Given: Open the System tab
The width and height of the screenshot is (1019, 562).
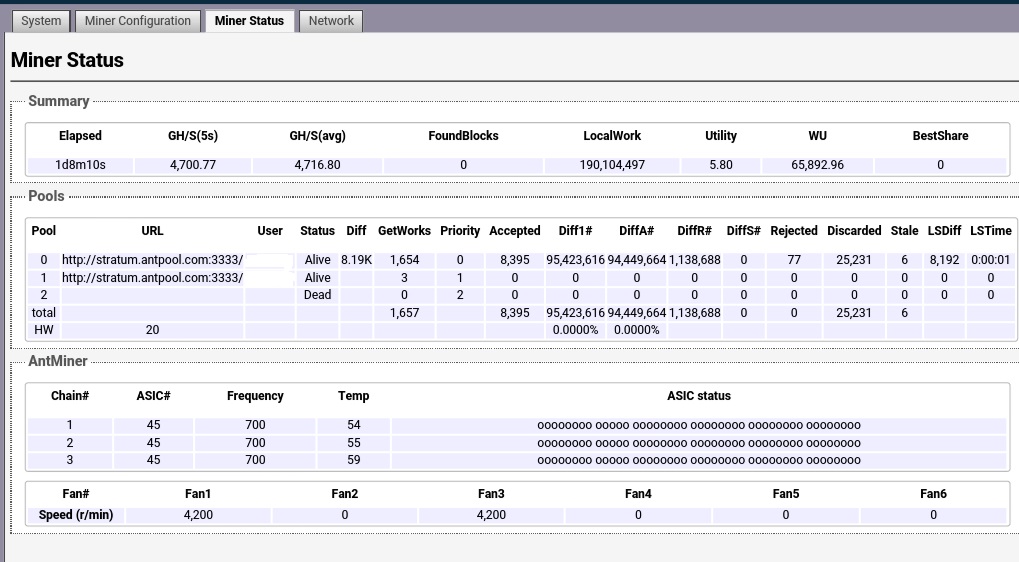Looking at the screenshot, I should pos(41,21).
